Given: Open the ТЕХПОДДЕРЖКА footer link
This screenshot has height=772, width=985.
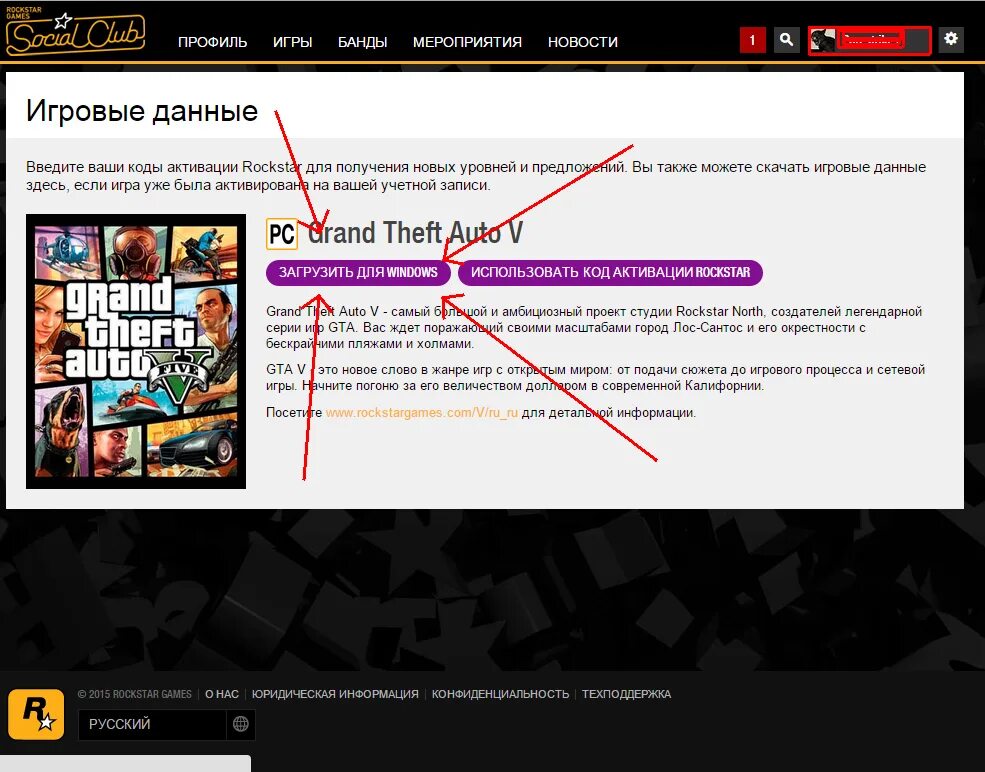Looking at the screenshot, I should point(626,694).
